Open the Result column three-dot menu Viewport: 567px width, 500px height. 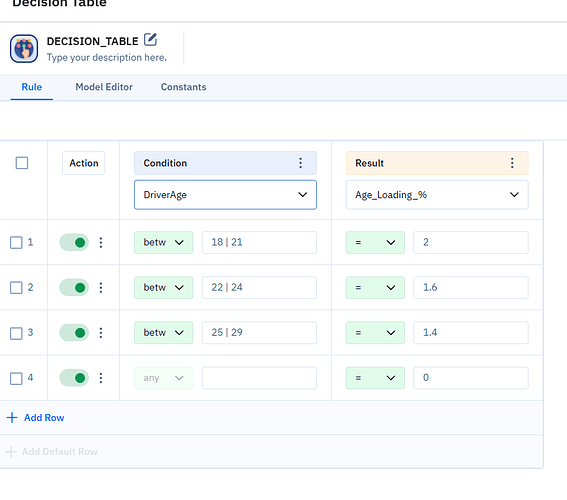tap(512, 163)
